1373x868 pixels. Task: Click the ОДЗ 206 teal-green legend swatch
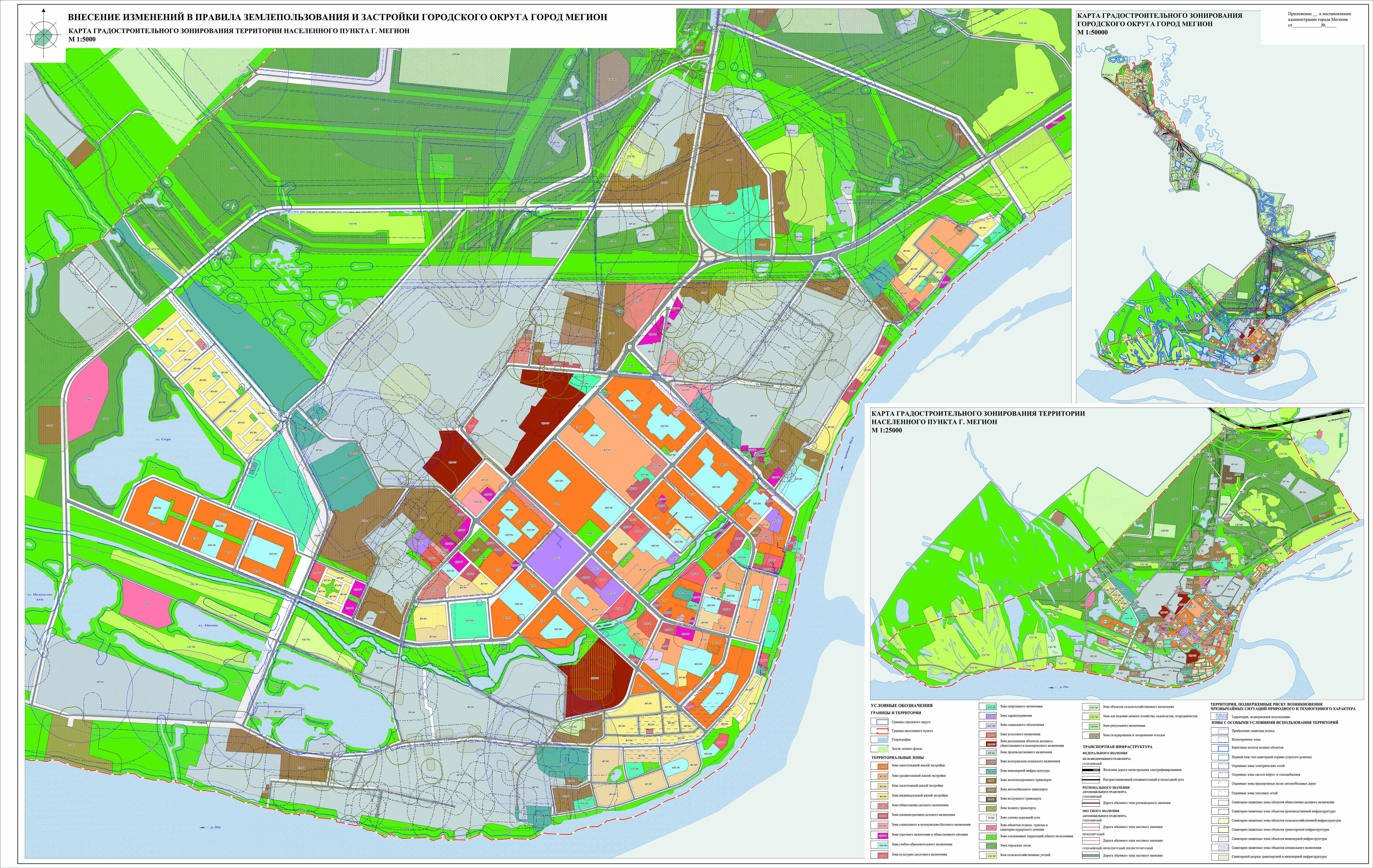point(991,707)
